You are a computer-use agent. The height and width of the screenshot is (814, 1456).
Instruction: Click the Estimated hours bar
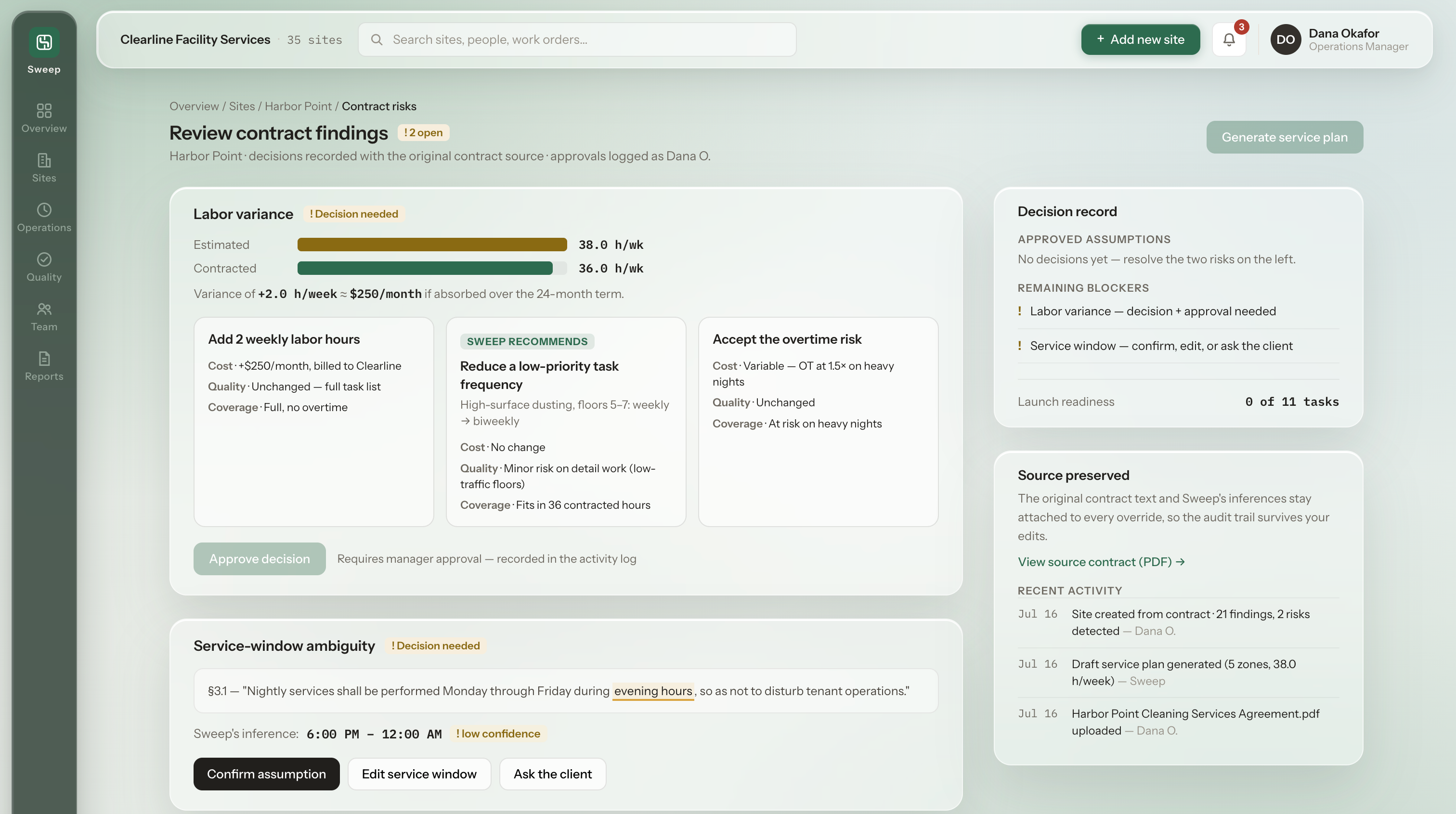(x=432, y=244)
